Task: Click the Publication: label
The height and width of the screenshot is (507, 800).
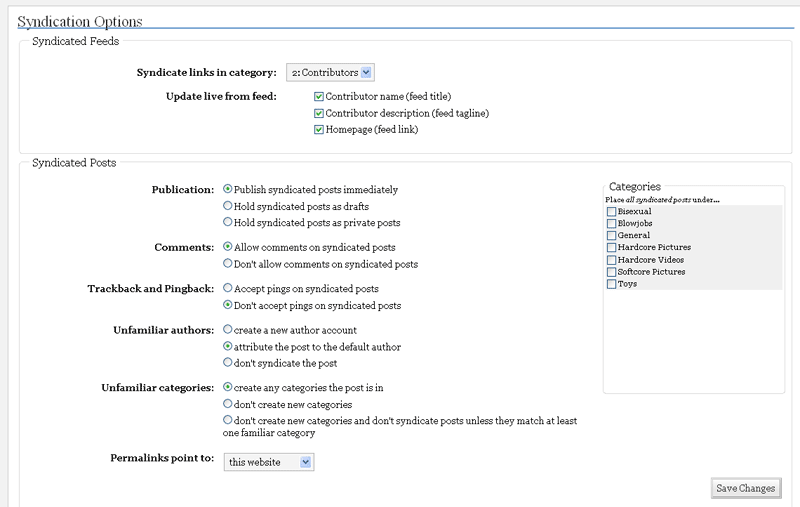Action: pyautogui.click(x=183, y=190)
